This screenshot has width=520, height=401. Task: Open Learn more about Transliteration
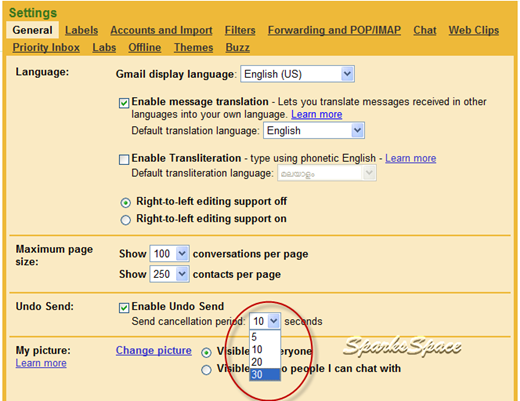click(411, 158)
